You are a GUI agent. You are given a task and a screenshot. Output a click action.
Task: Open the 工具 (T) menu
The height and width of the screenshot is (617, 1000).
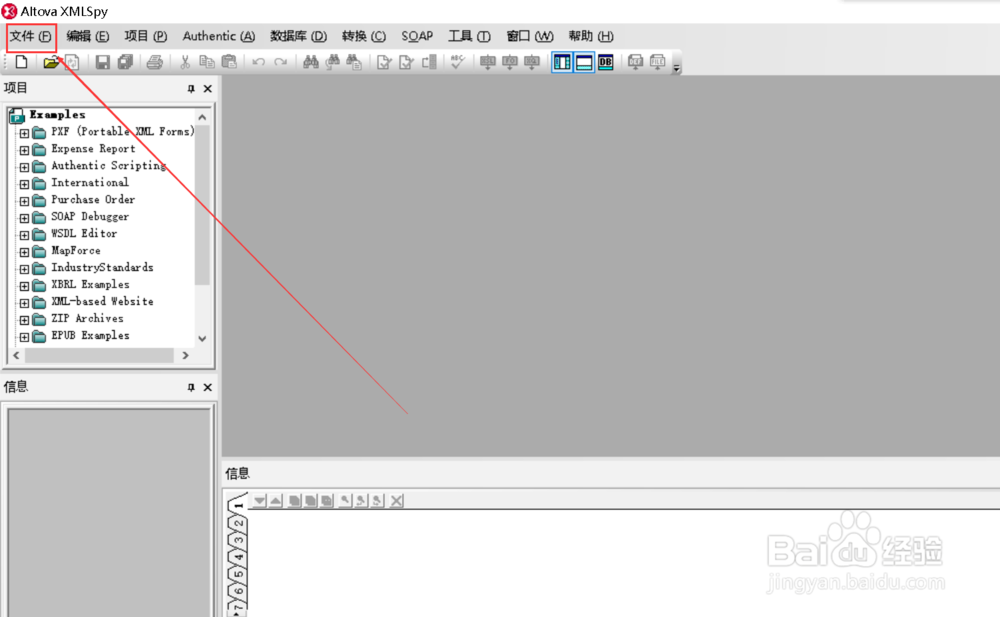(469, 36)
